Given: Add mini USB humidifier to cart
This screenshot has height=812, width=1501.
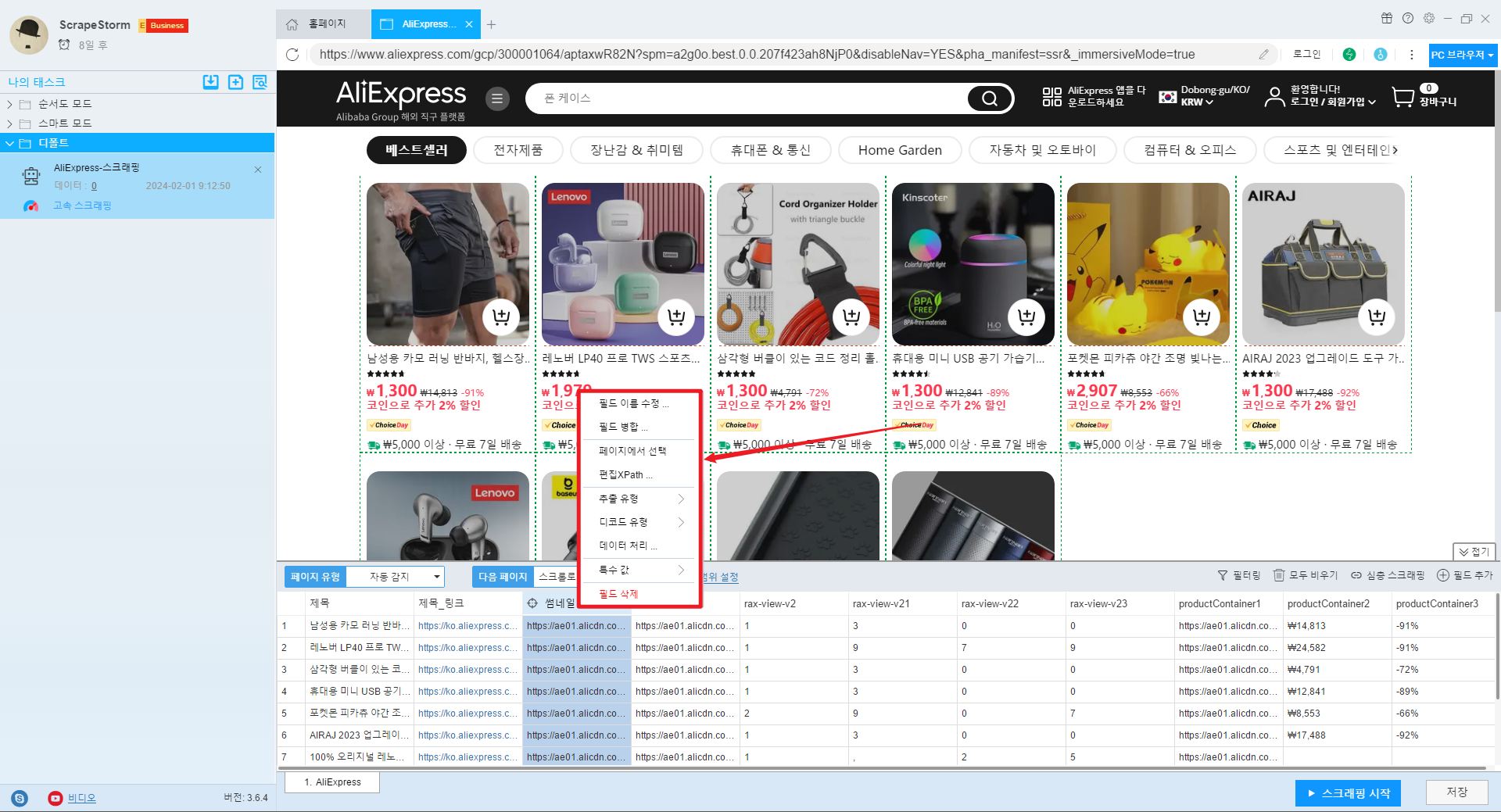Looking at the screenshot, I should (1026, 317).
